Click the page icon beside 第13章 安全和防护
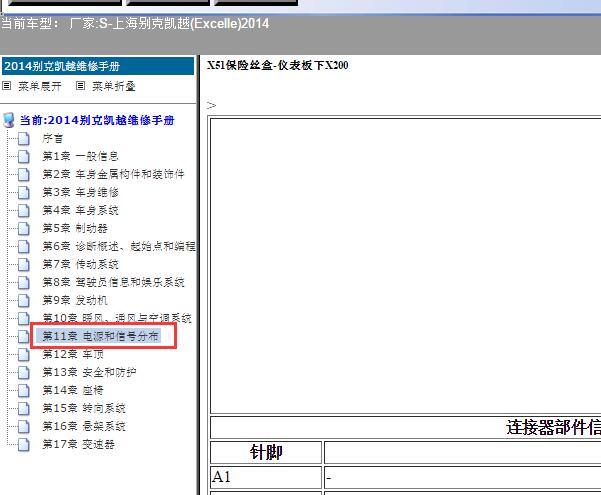 pyautogui.click(x=23, y=373)
